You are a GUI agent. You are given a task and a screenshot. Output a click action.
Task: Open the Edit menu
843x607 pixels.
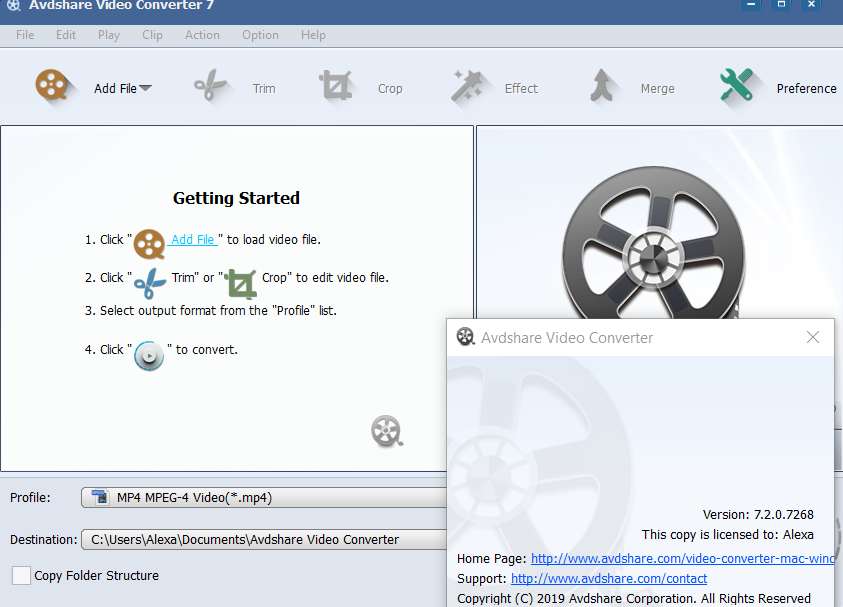coord(66,35)
